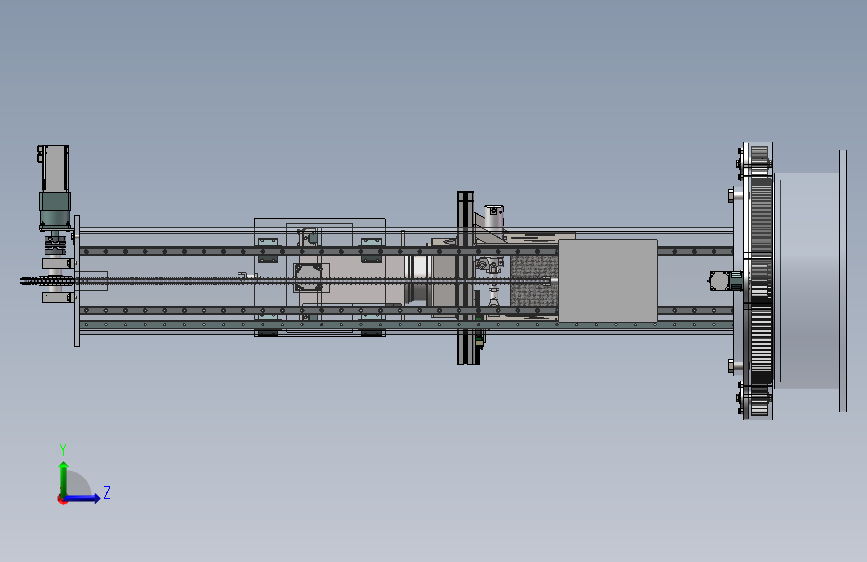Select the protruding lead screw tip at far left
The height and width of the screenshot is (562, 867).
tap(46, 281)
